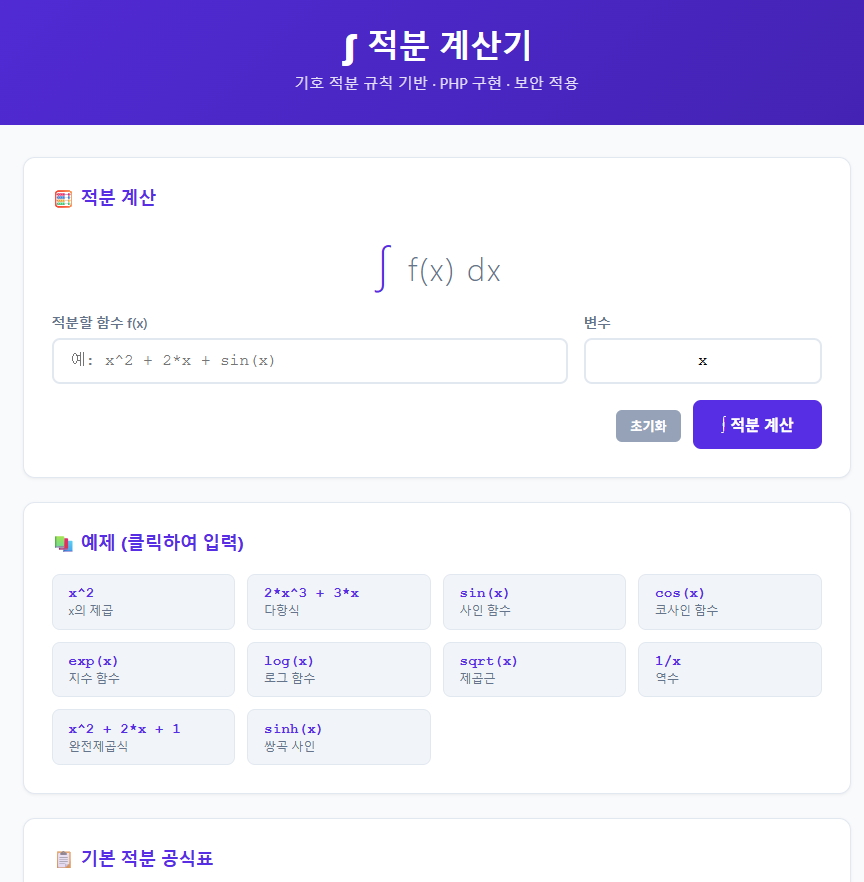Click the books icon beside 예제 heading

(63, 543)
